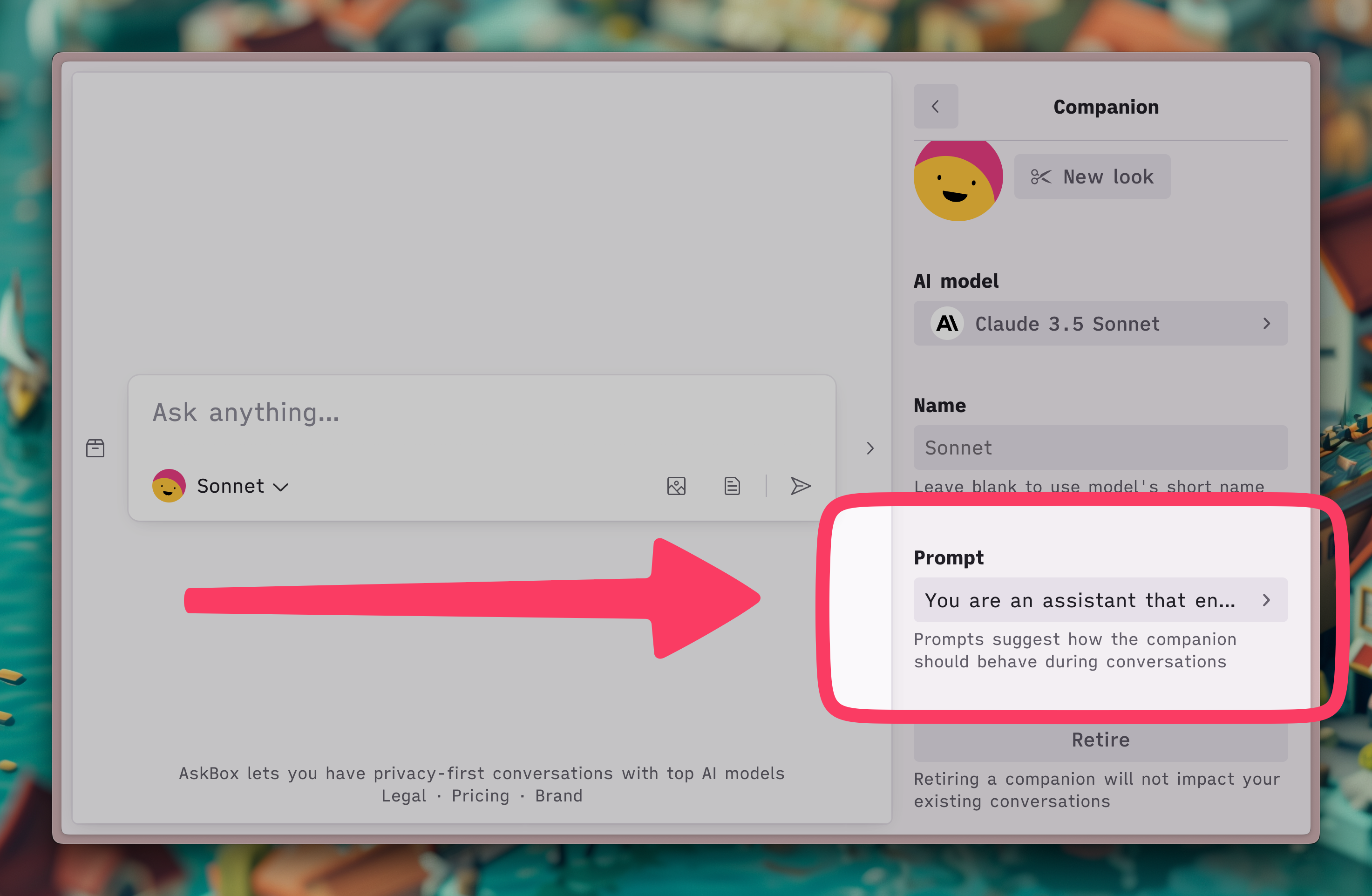Click the large companion avatar face
1372x896 pixels.
[x=958, y=181]
